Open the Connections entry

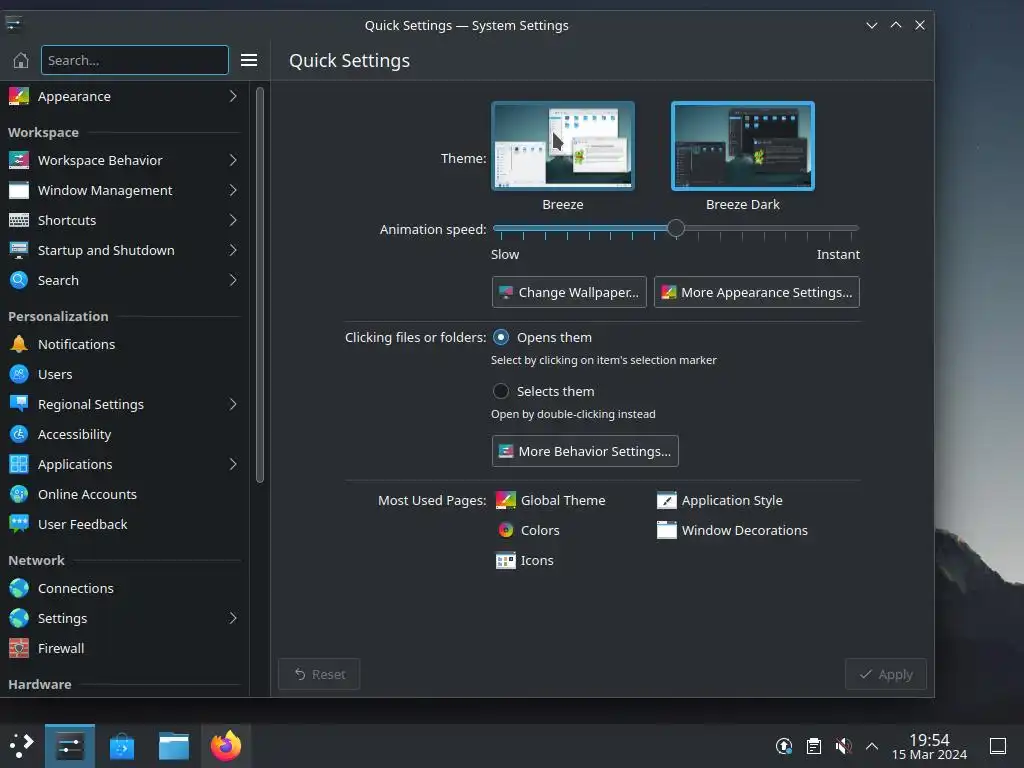(124, 588)
